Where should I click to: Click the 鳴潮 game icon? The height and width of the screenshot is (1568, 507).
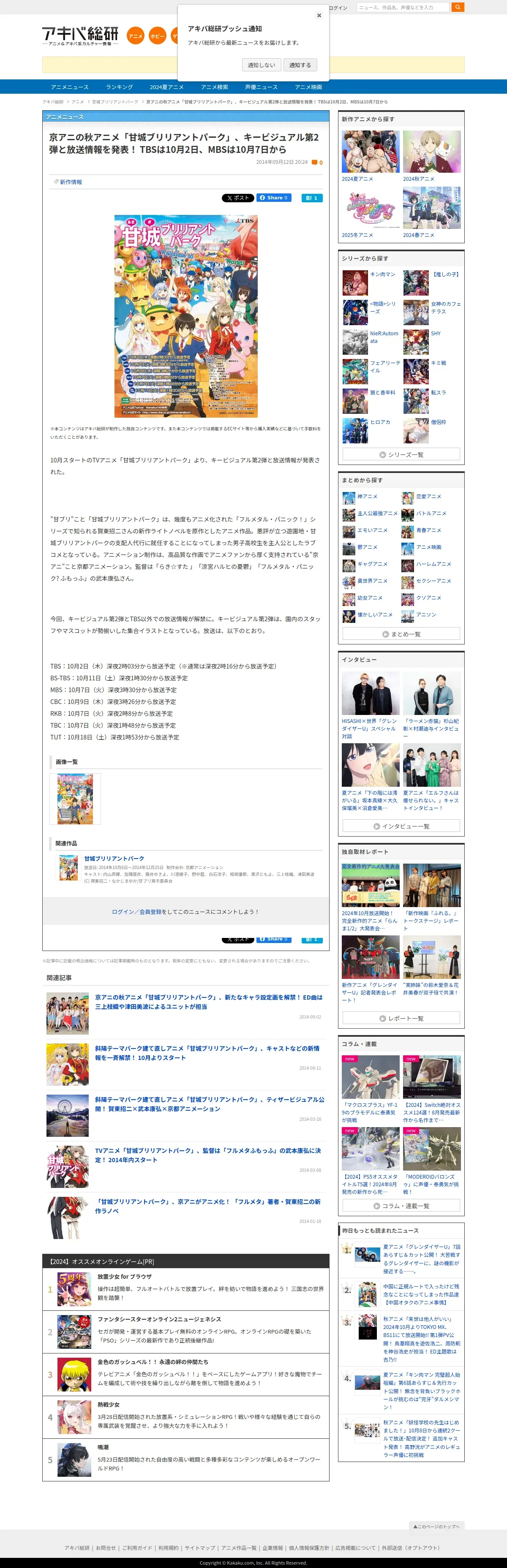pyautogui.click(x=74, y=1459)
